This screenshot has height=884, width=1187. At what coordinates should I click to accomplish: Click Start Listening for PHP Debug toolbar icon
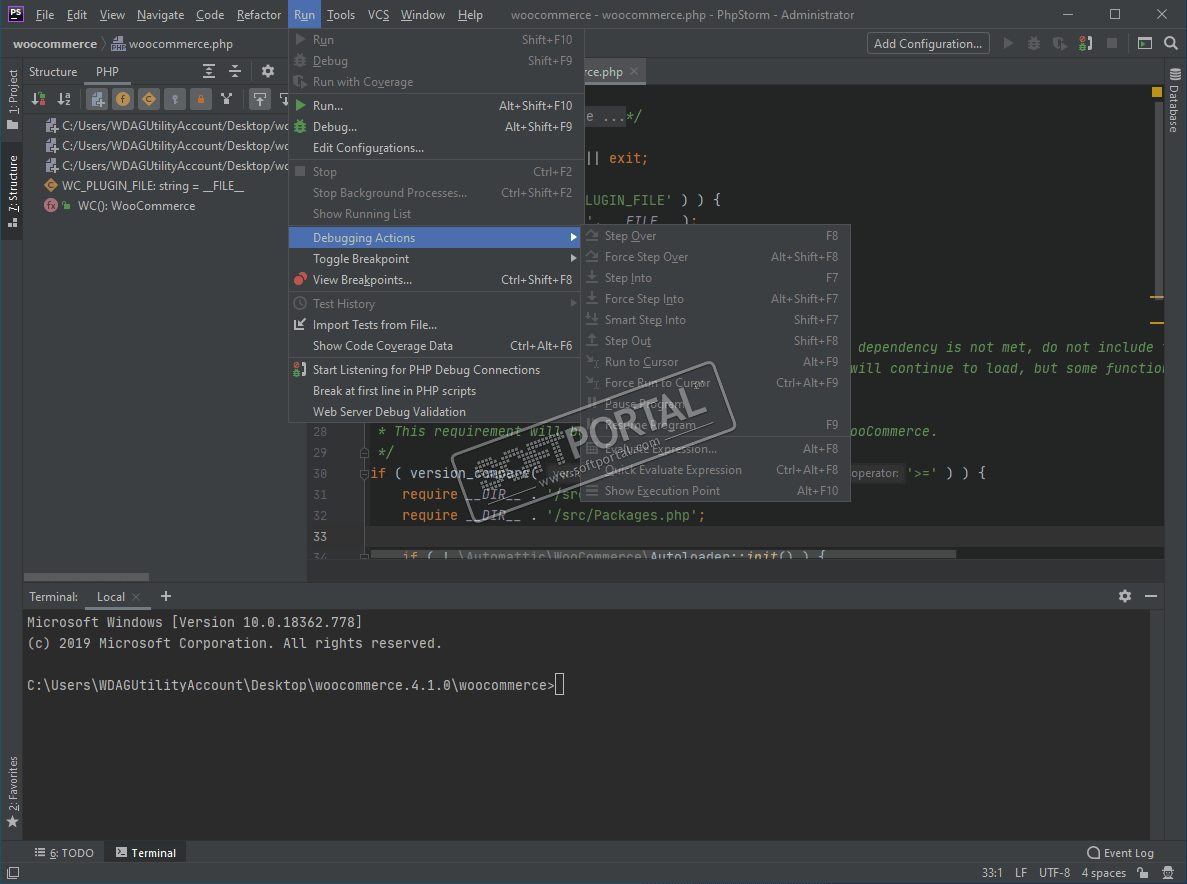point(1086,44)
